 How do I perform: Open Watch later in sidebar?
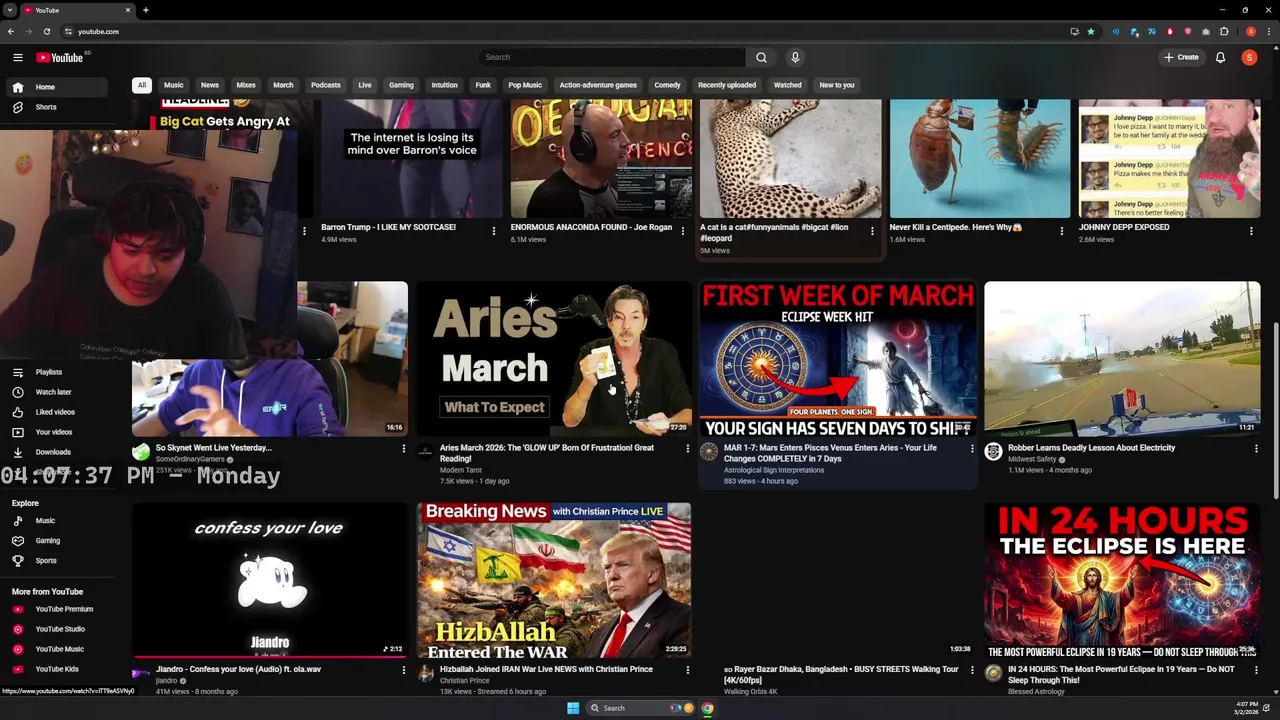[55, 392]
